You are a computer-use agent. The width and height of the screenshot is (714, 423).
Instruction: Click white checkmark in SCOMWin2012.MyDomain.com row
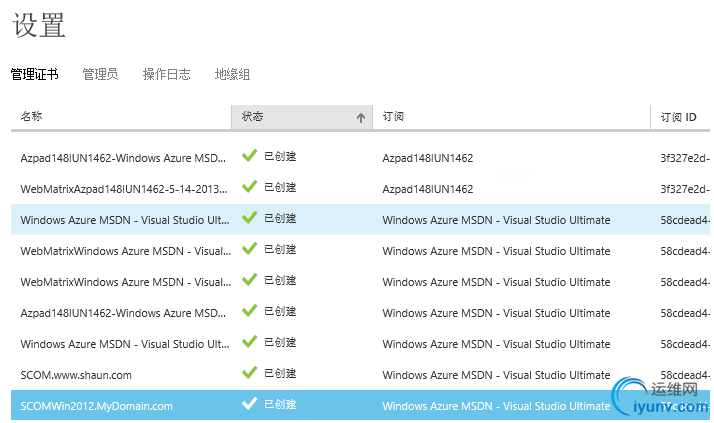(250, 404)
